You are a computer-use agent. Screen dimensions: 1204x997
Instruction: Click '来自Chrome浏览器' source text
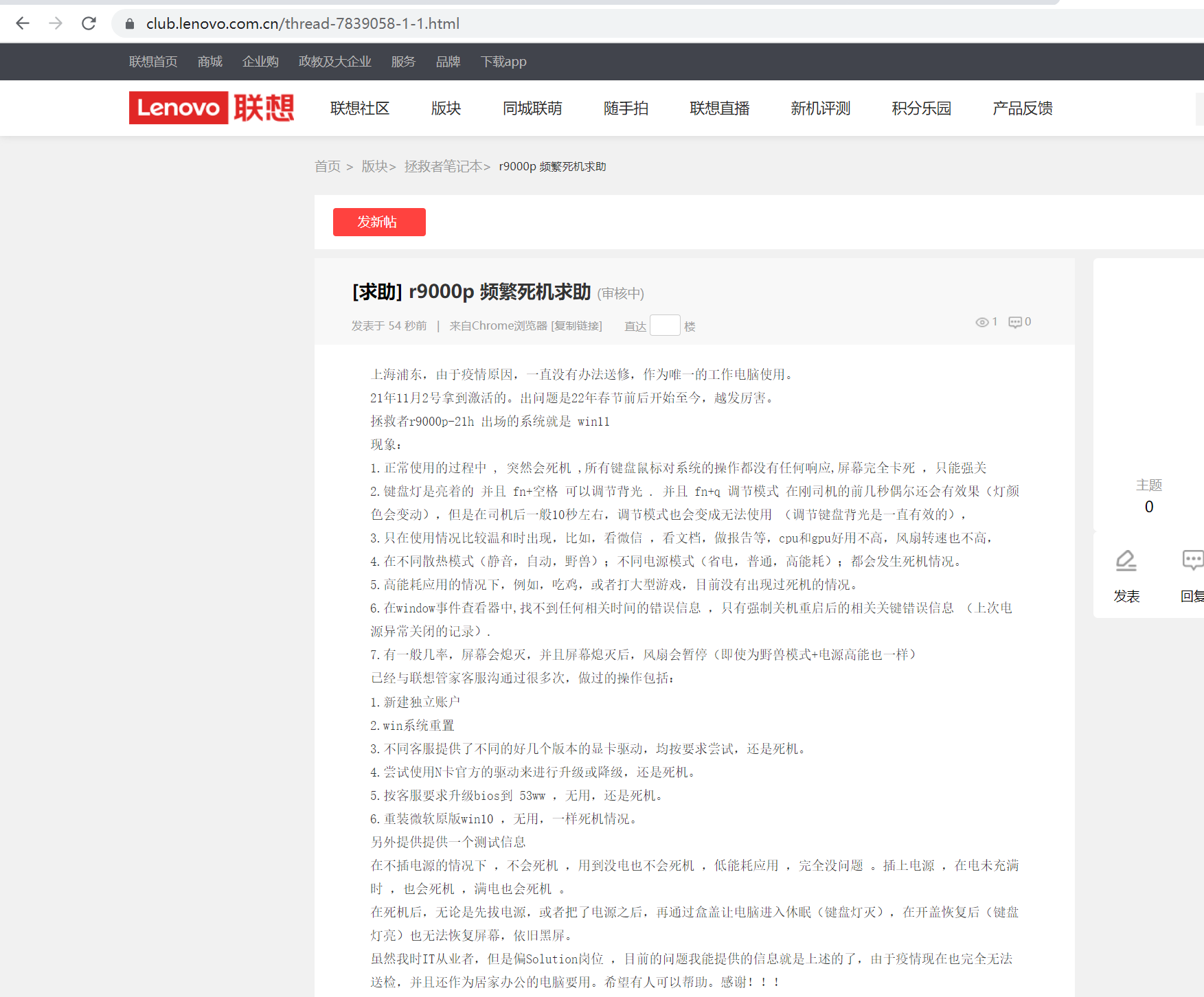(499, 325)
